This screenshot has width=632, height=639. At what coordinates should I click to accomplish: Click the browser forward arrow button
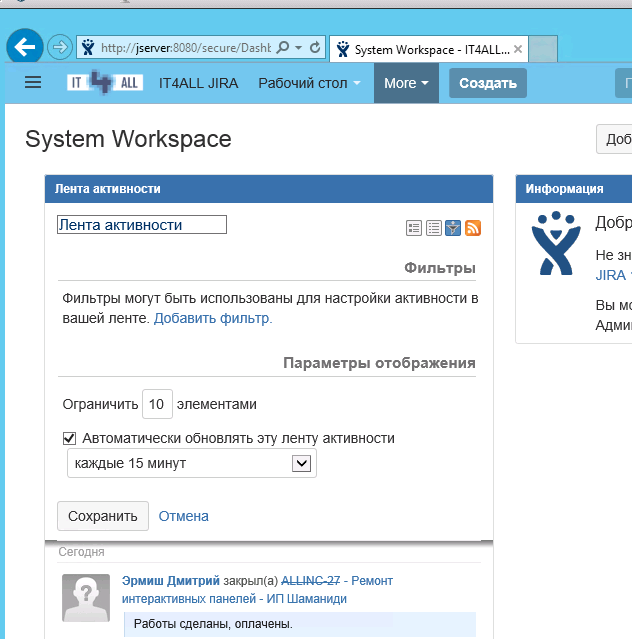(60, 47)
